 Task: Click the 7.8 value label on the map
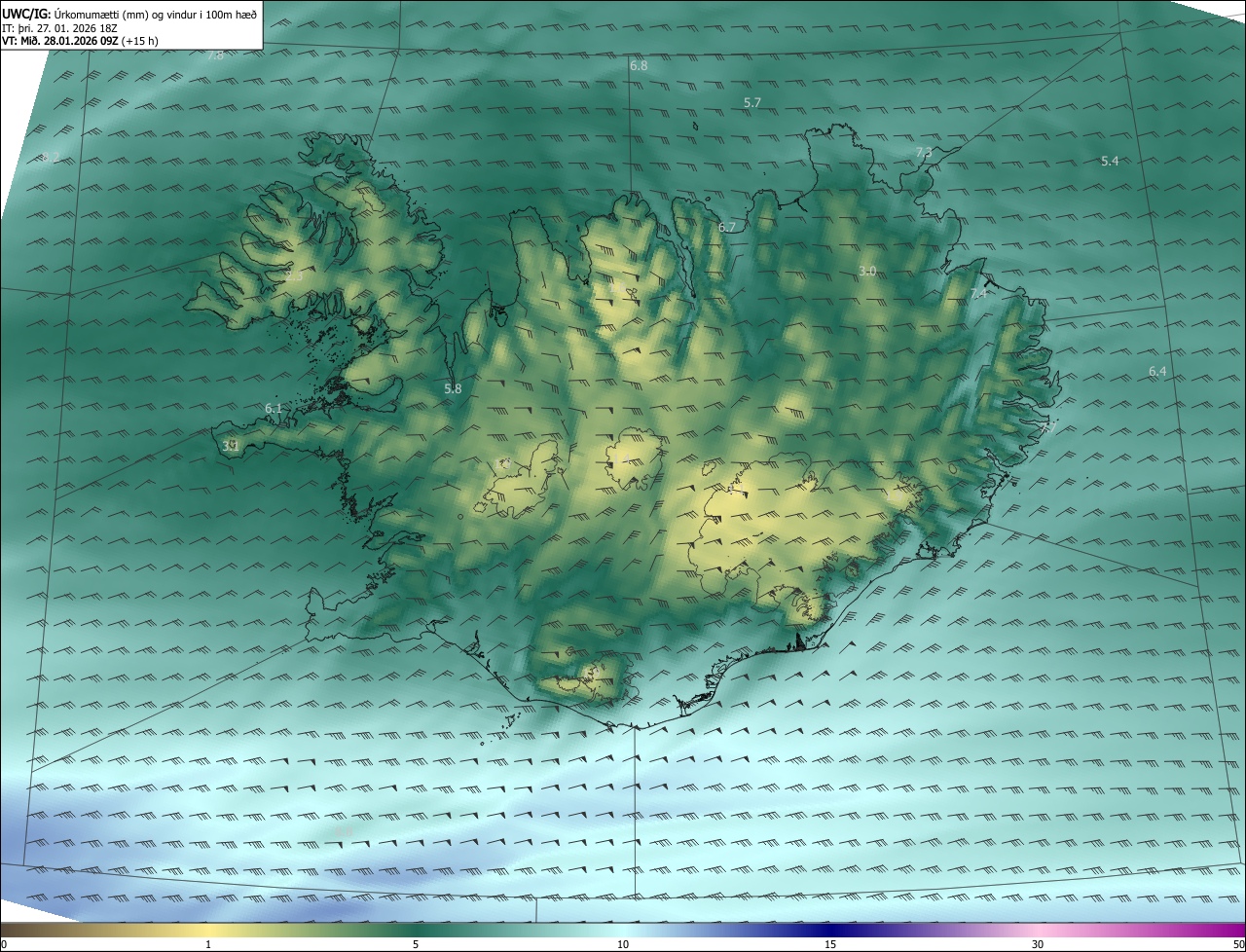pos(215,55)
